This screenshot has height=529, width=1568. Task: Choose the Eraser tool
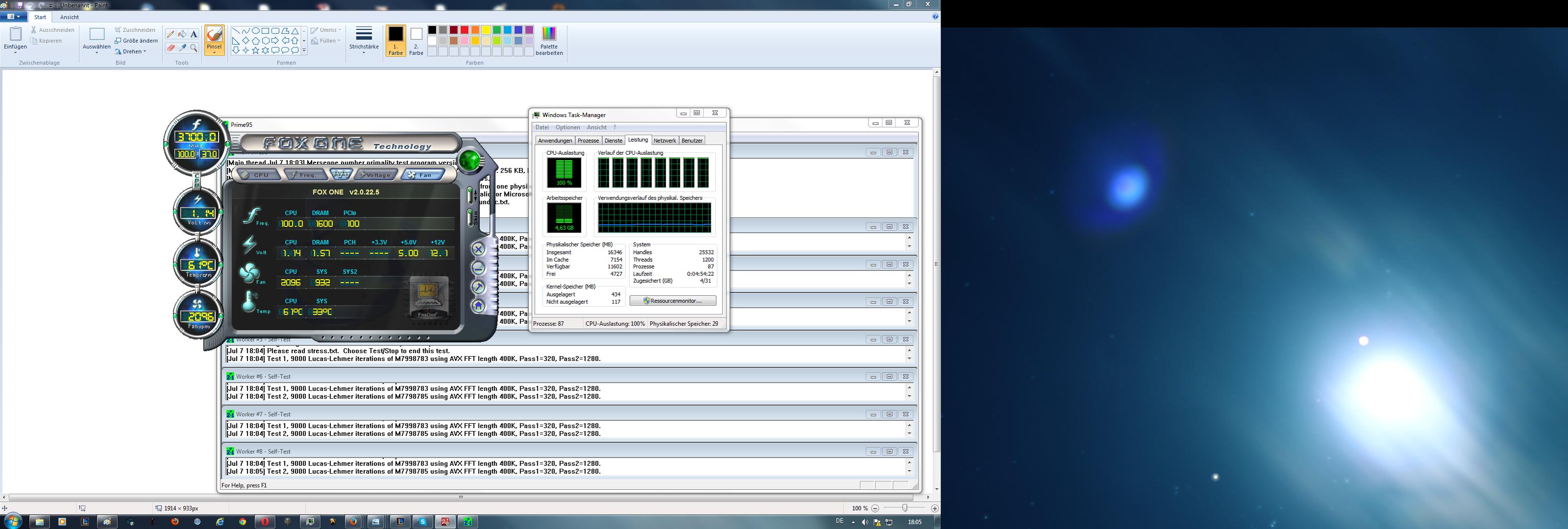coord(171,48)
